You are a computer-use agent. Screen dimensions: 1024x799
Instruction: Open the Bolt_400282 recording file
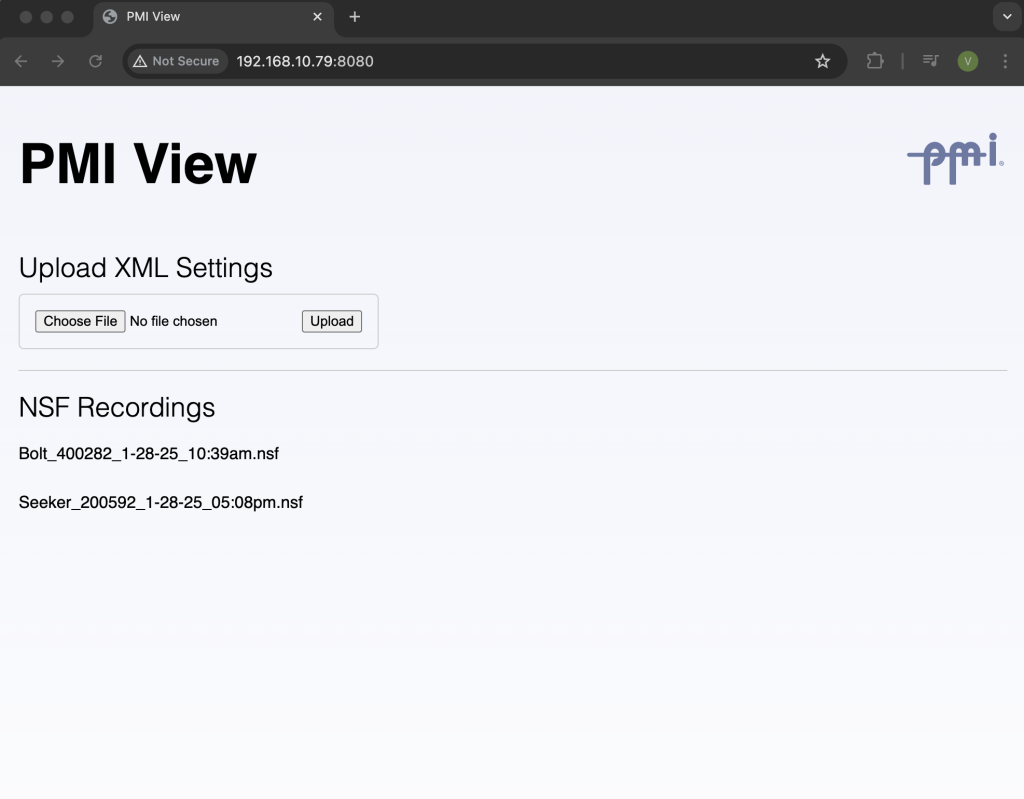[x=148, y=454]
